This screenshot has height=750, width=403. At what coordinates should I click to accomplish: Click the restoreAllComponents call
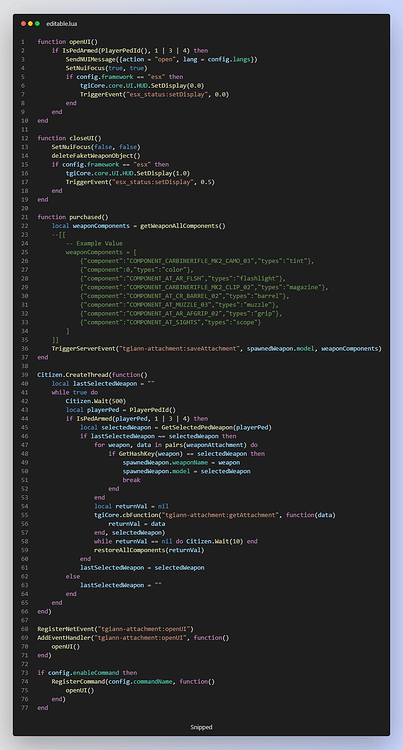[x=149, y=550]
